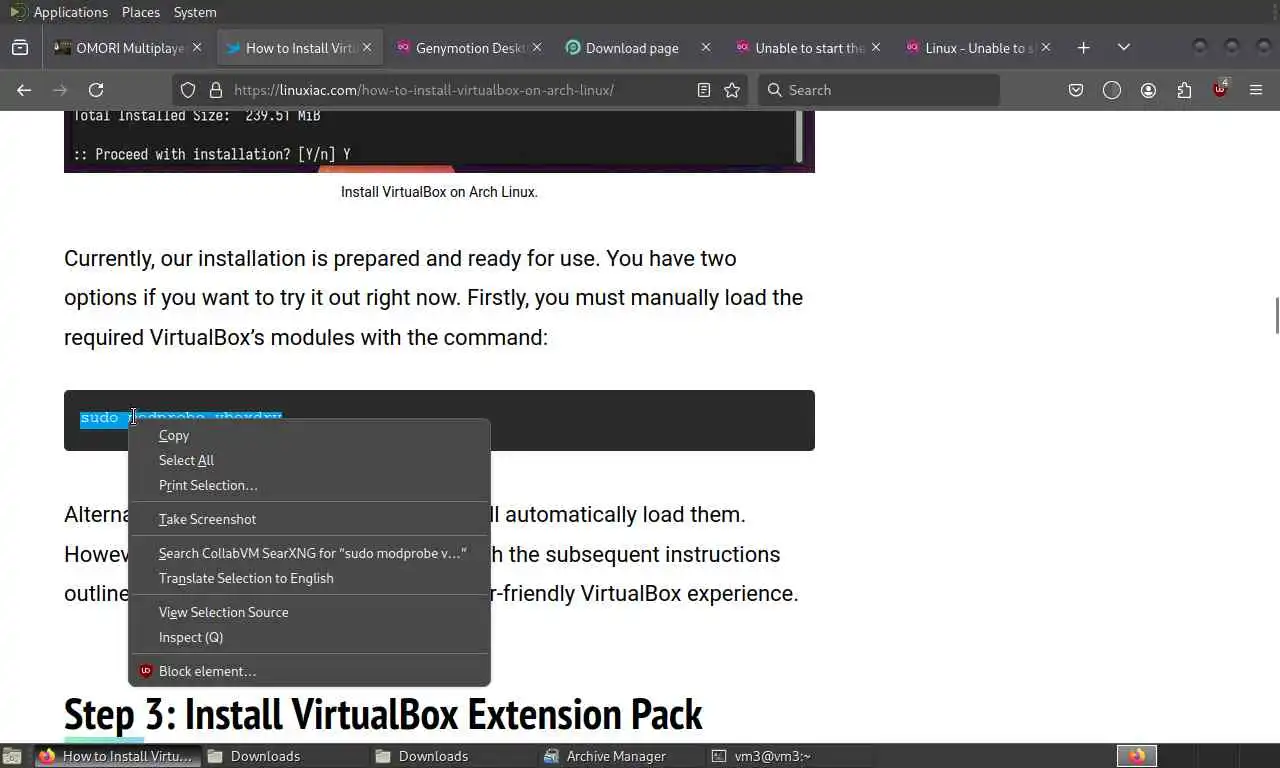Open the extensions puzzle icon
Screen dimensions: 1280x768
point(1184,90)
